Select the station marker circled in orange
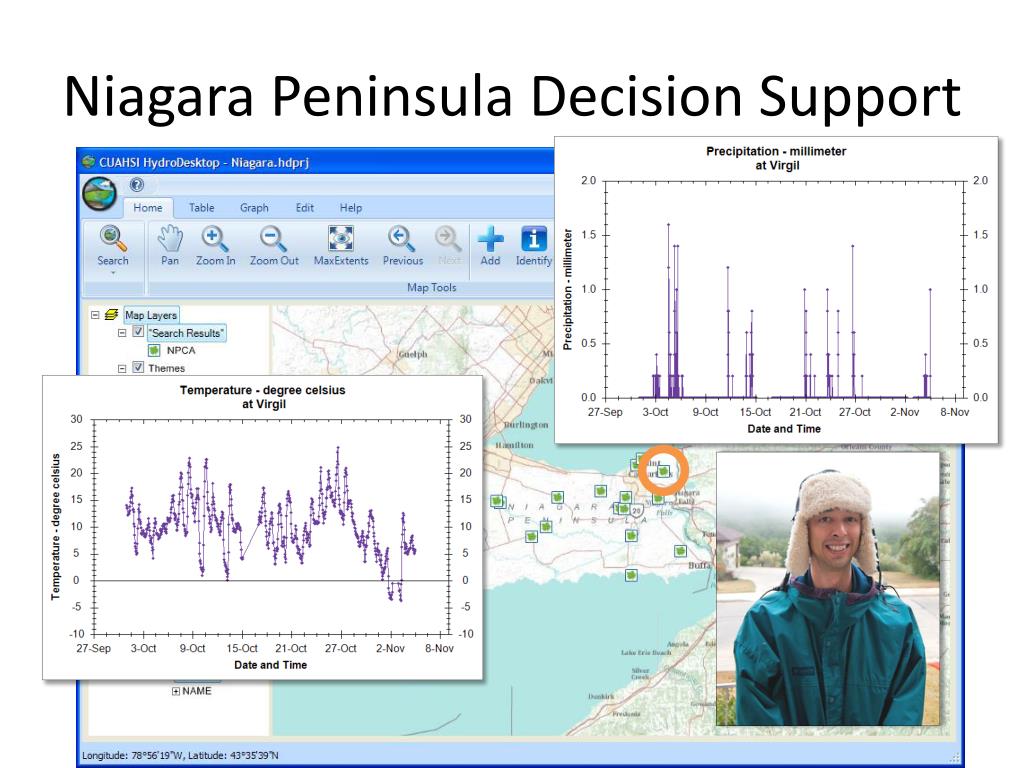The height and width of the screenshot is (768, 1024). pyautogui.click(x=664, y=470)
